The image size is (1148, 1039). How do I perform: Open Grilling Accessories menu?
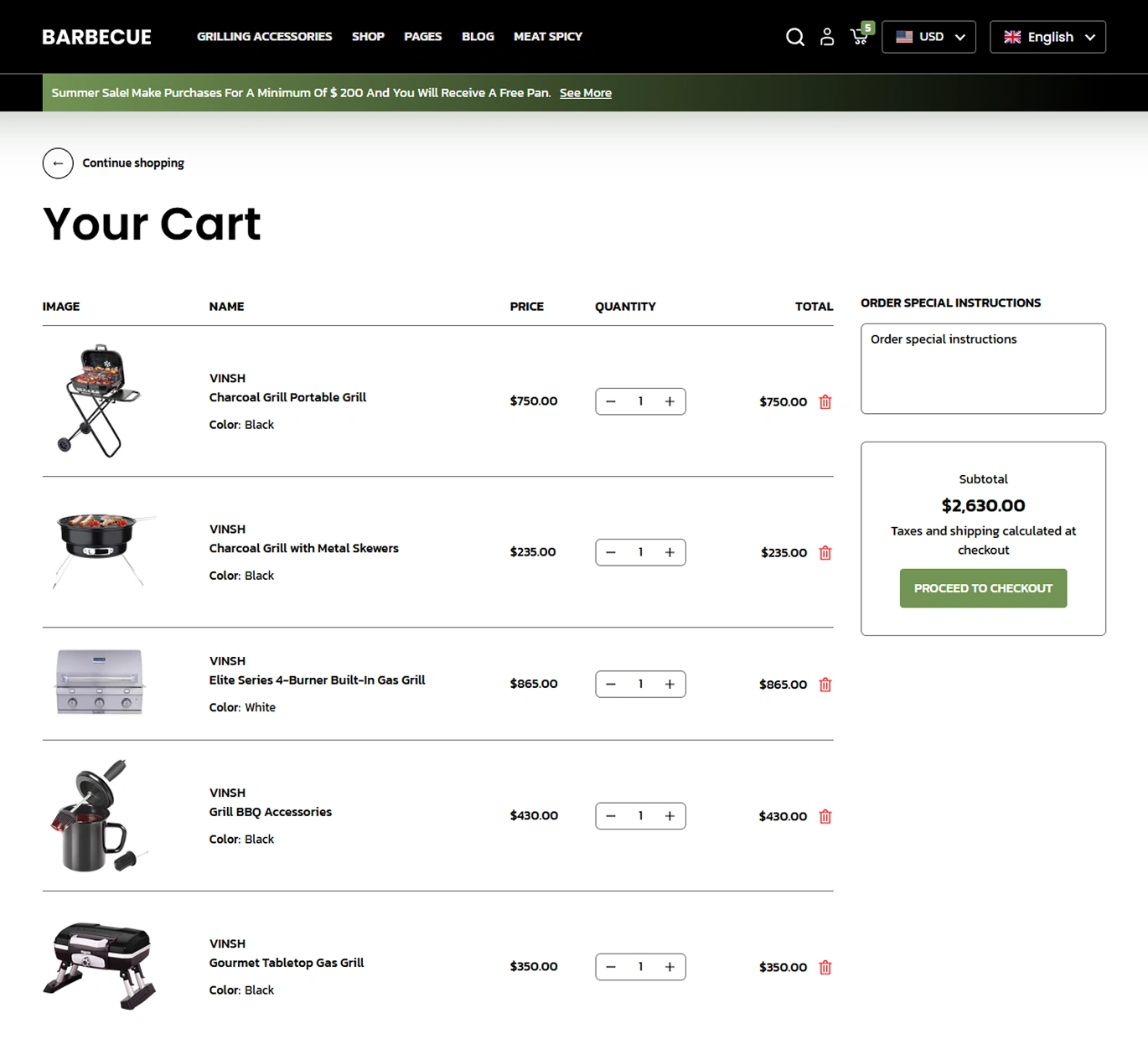[x=264, y=37]
